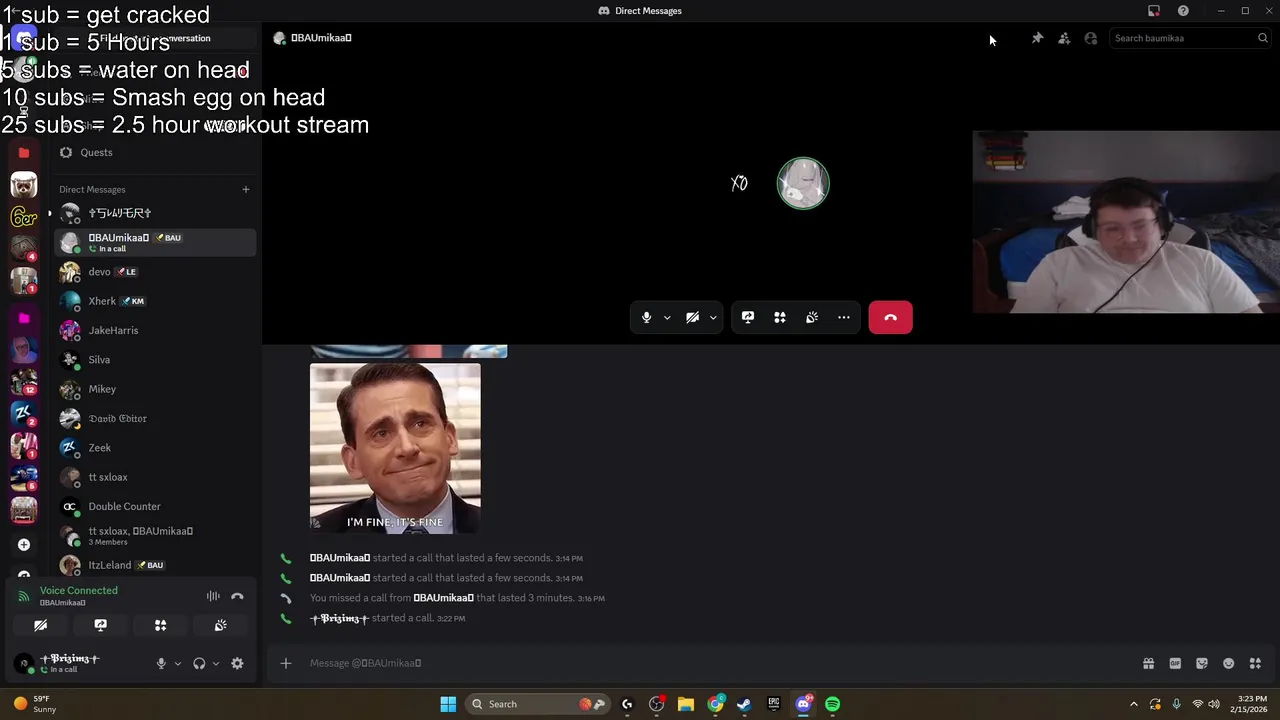Show user profile icon in chat header
Viewport: 1280px width, 720px height.
[1091, 38]
